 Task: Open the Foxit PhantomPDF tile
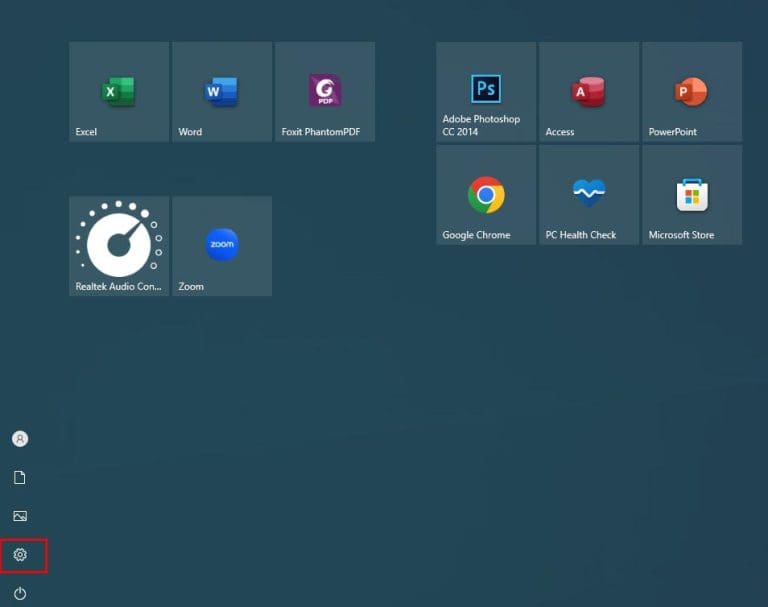(x=324, y=91)
